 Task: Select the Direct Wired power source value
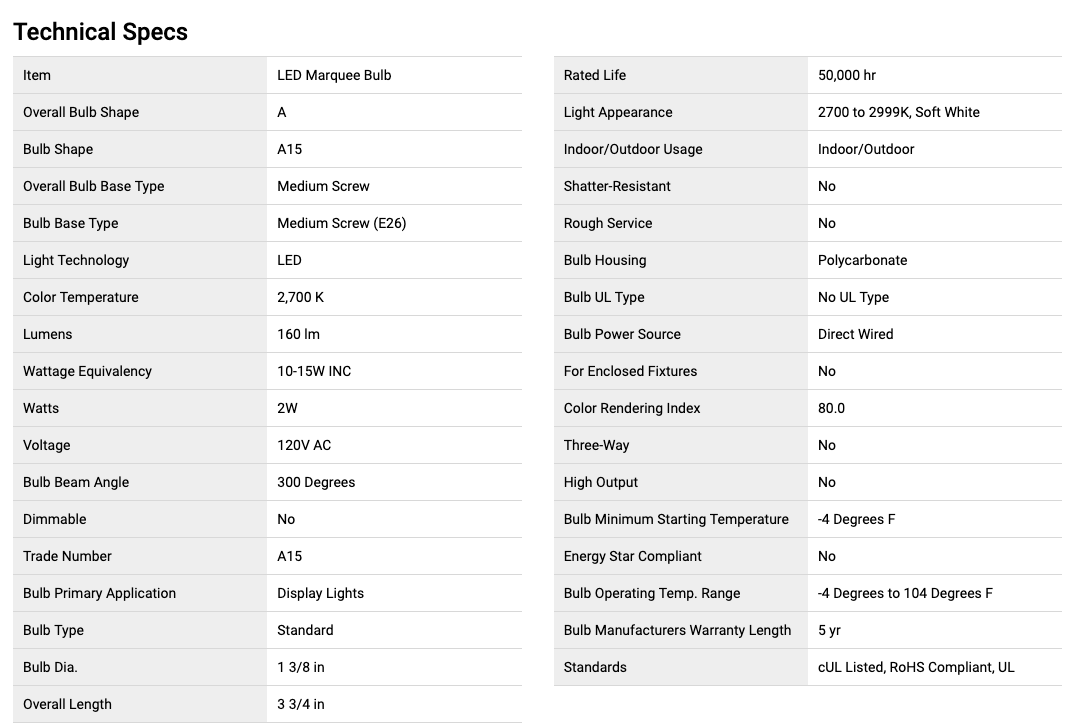tap(855, 334)
